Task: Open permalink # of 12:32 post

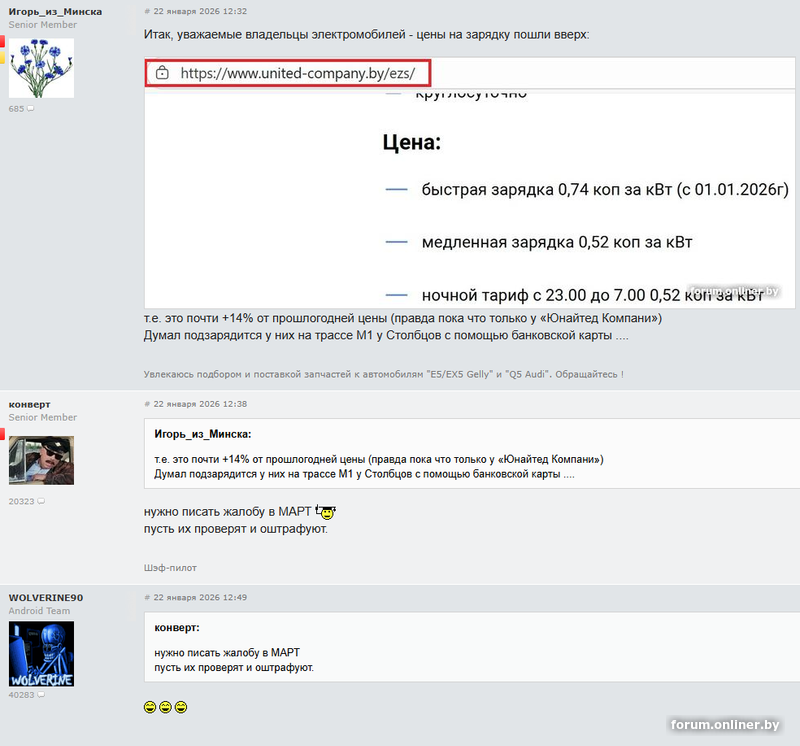Action: click(147, 11)
